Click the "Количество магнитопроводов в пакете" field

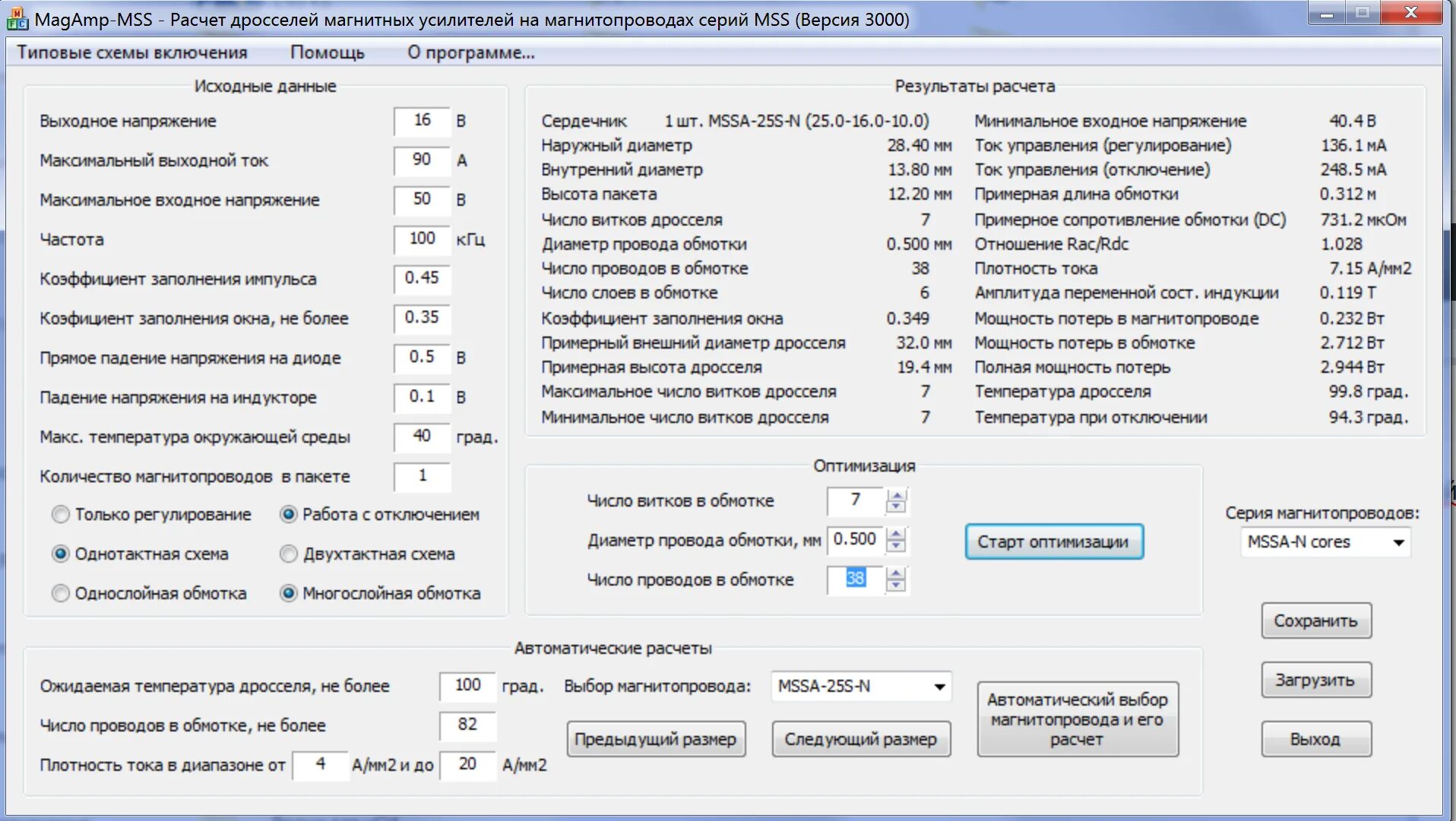click(x=422, y=476)
